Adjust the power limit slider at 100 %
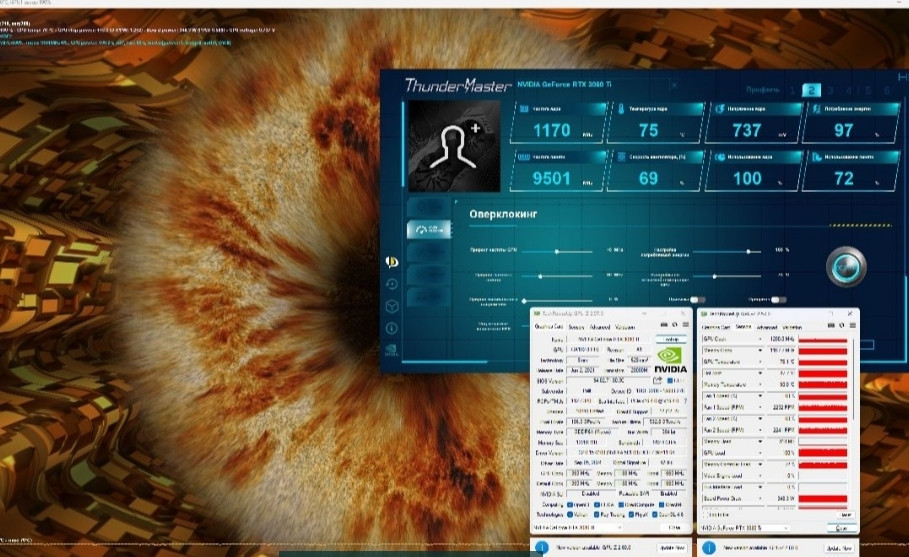The image size is (909, 557). [x=726, y=251]
